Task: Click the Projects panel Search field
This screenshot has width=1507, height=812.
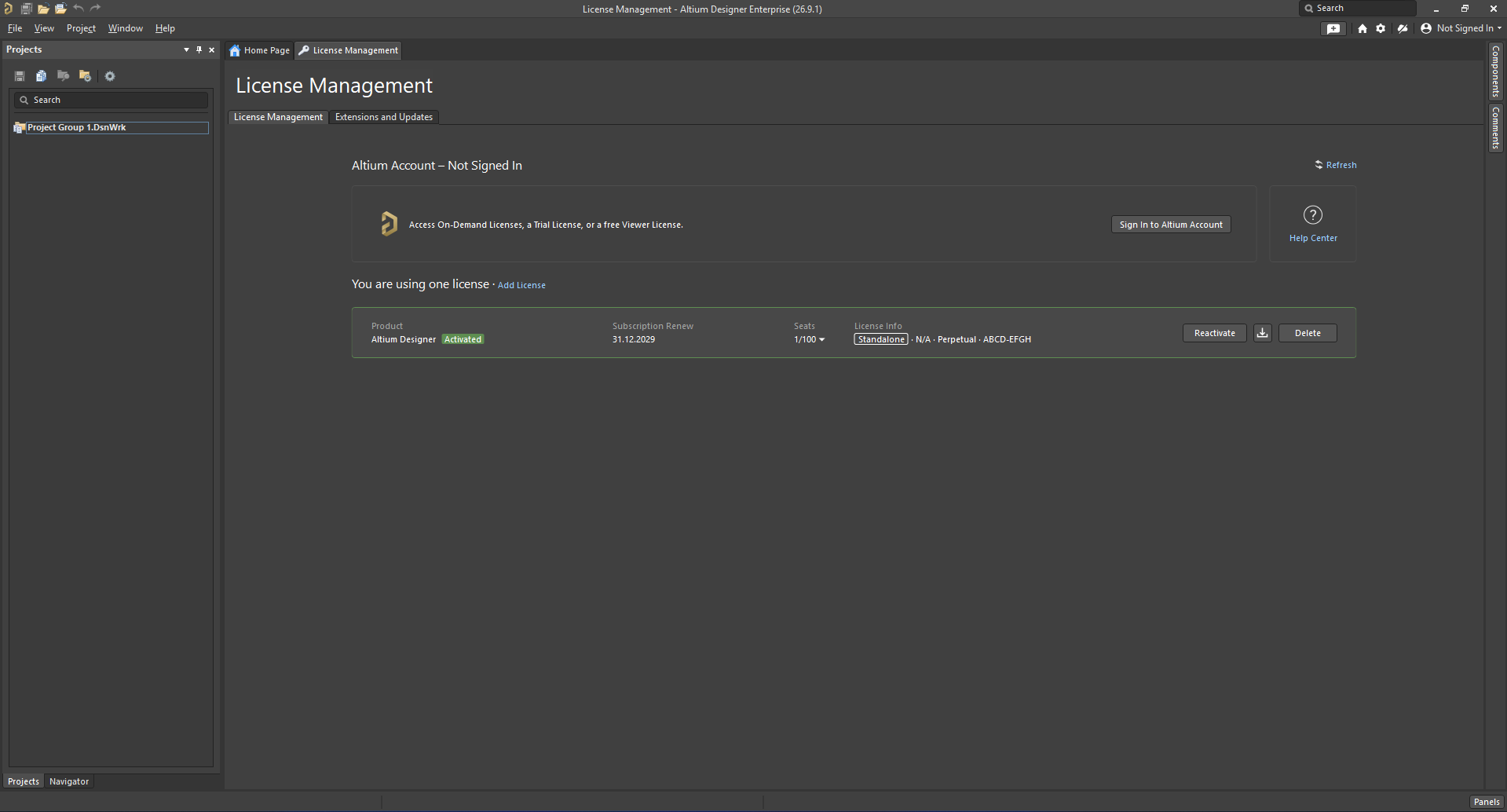Action: point(111,100)
